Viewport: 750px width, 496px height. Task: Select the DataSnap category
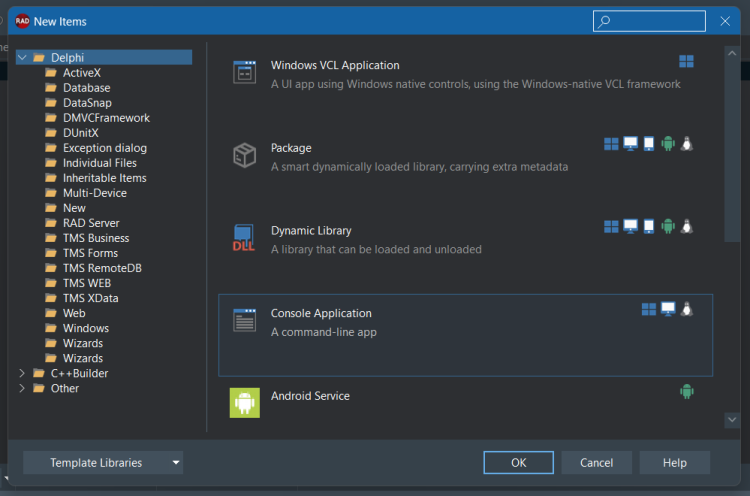[x=87, y=103]
